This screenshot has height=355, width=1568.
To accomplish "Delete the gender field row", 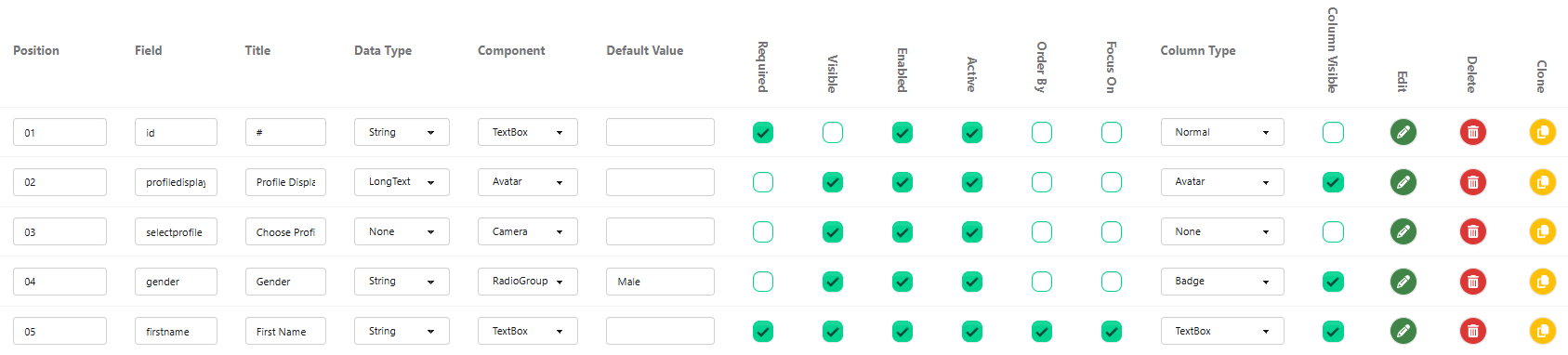I will (x=1472, y=282).
